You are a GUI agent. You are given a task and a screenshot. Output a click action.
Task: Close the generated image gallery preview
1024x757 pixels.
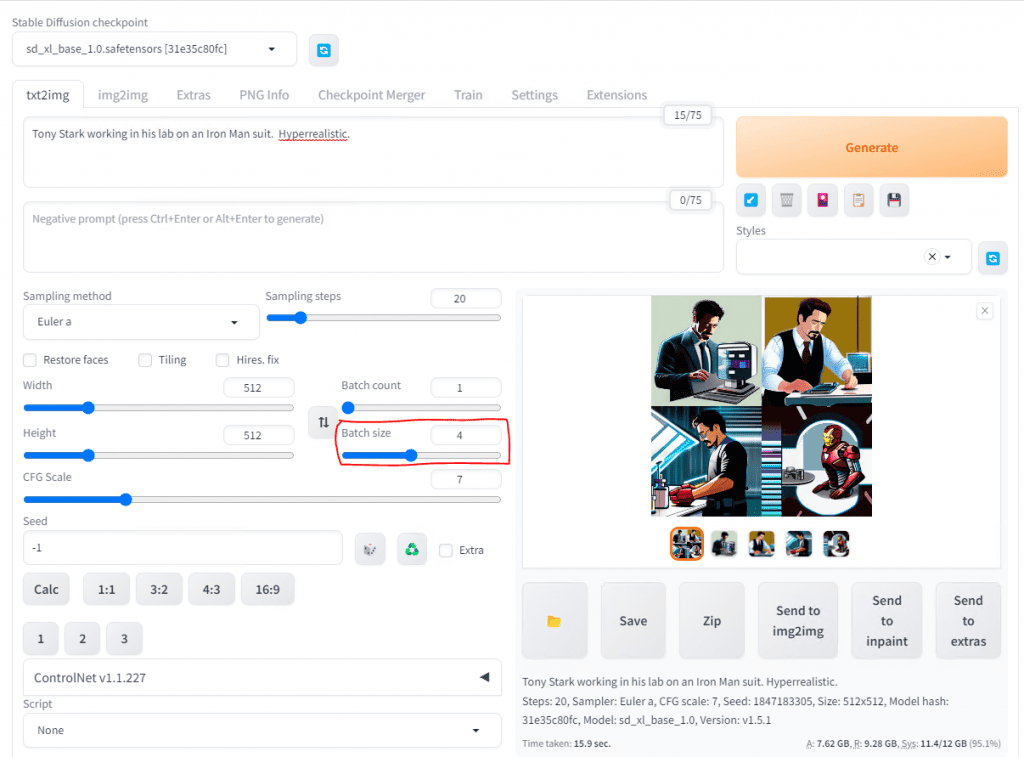pyautogui.click(x=985, y=311)
